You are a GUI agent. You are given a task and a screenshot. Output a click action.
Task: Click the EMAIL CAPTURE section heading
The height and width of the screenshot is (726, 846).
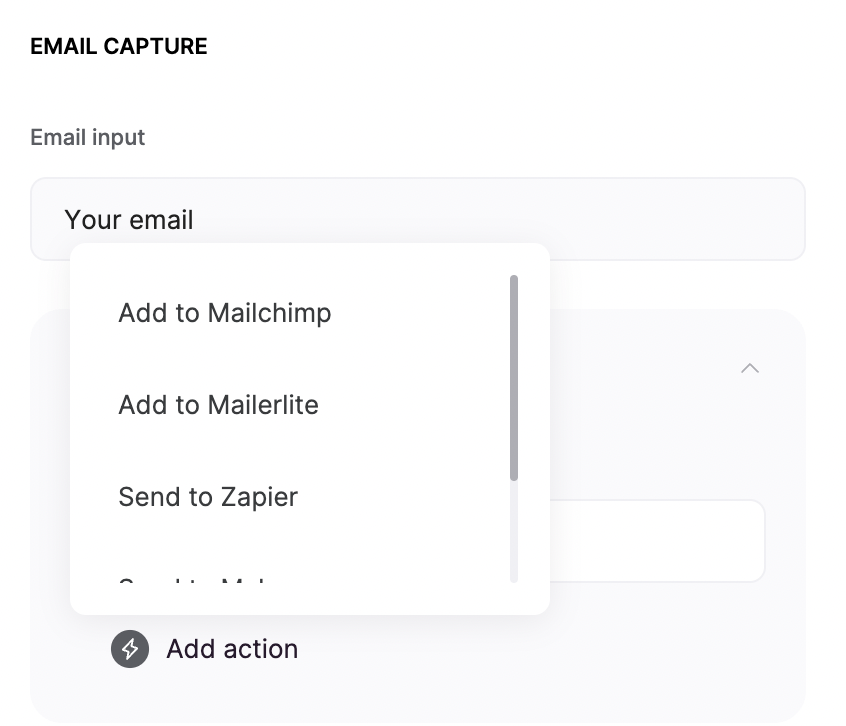119,46
